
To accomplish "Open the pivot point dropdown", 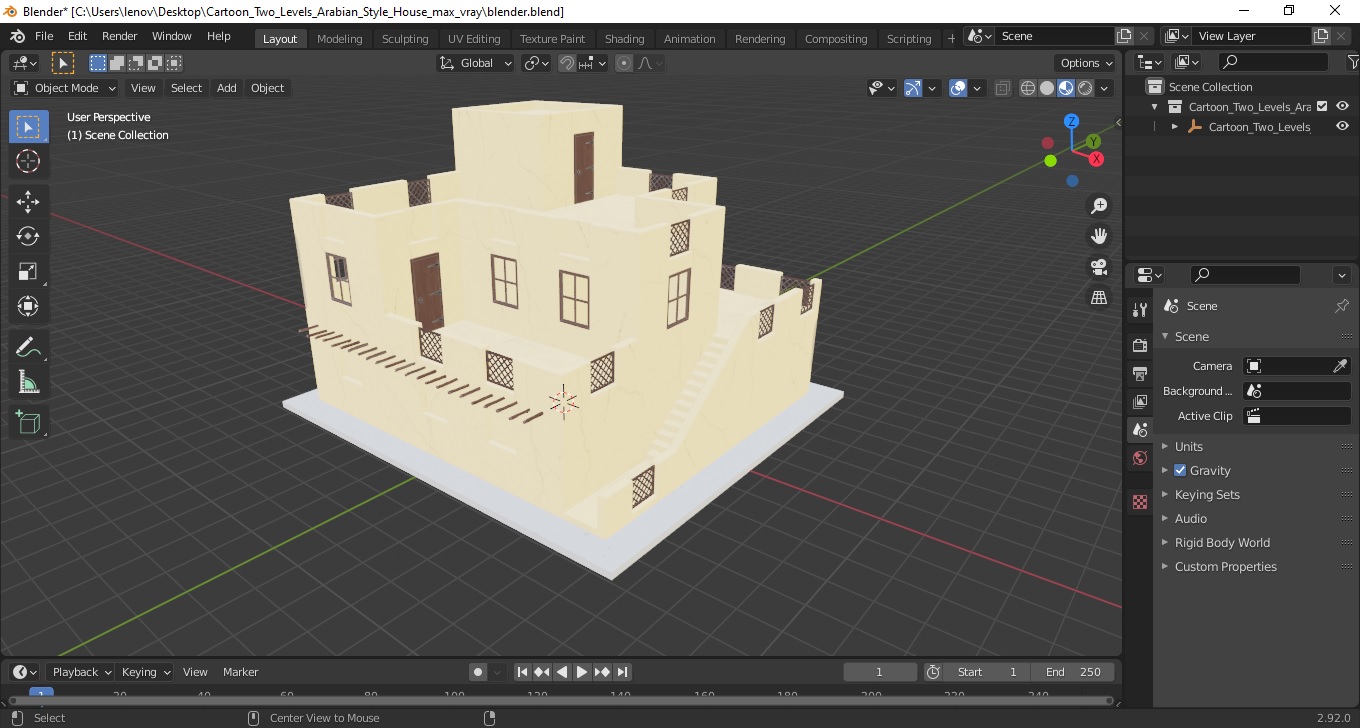I will pos(537,63).
